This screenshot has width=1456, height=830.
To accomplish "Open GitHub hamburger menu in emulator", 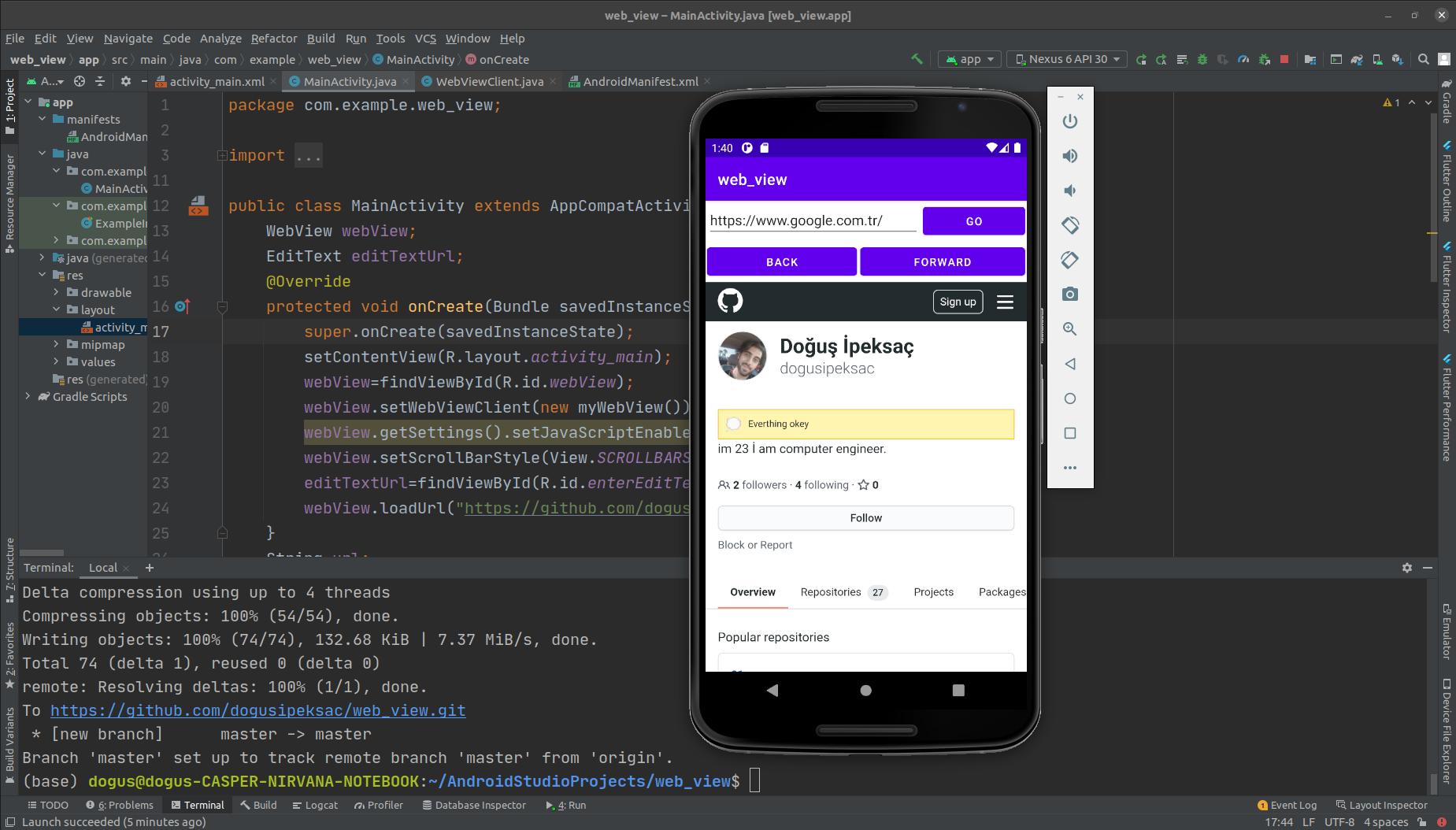I will (x=1005, y=302).
